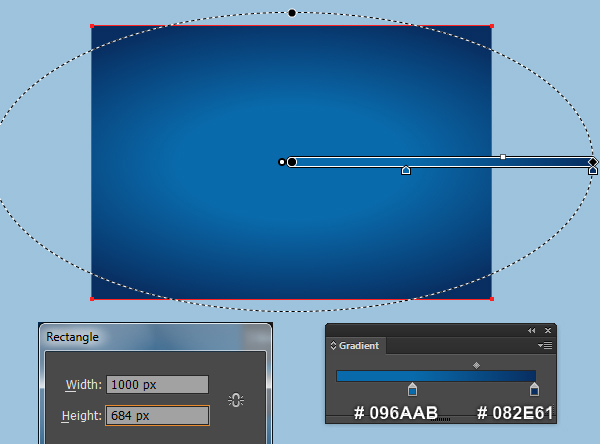Select the rectangle's bottom-right anchor point
This screenshot has width=600, height=444.
[x=492, y=299]
